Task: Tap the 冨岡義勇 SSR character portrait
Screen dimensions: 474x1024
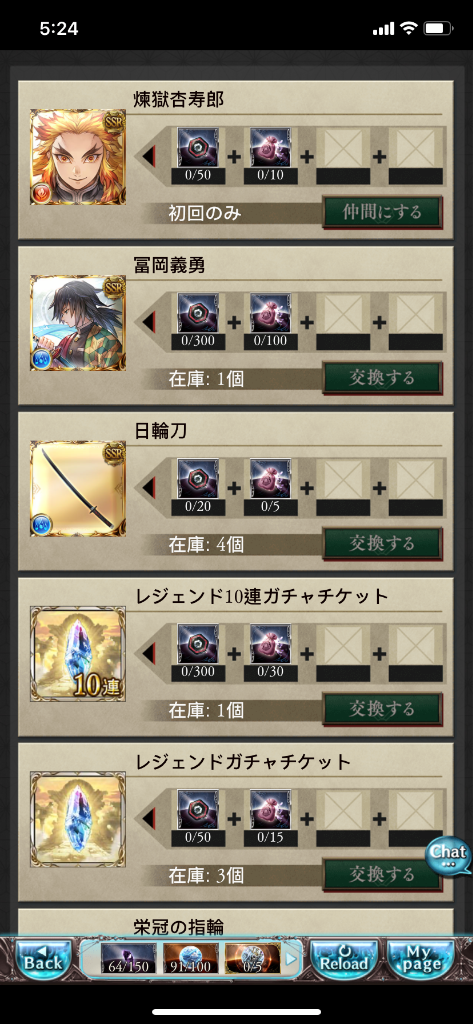Action: click(x=78, y=323)
